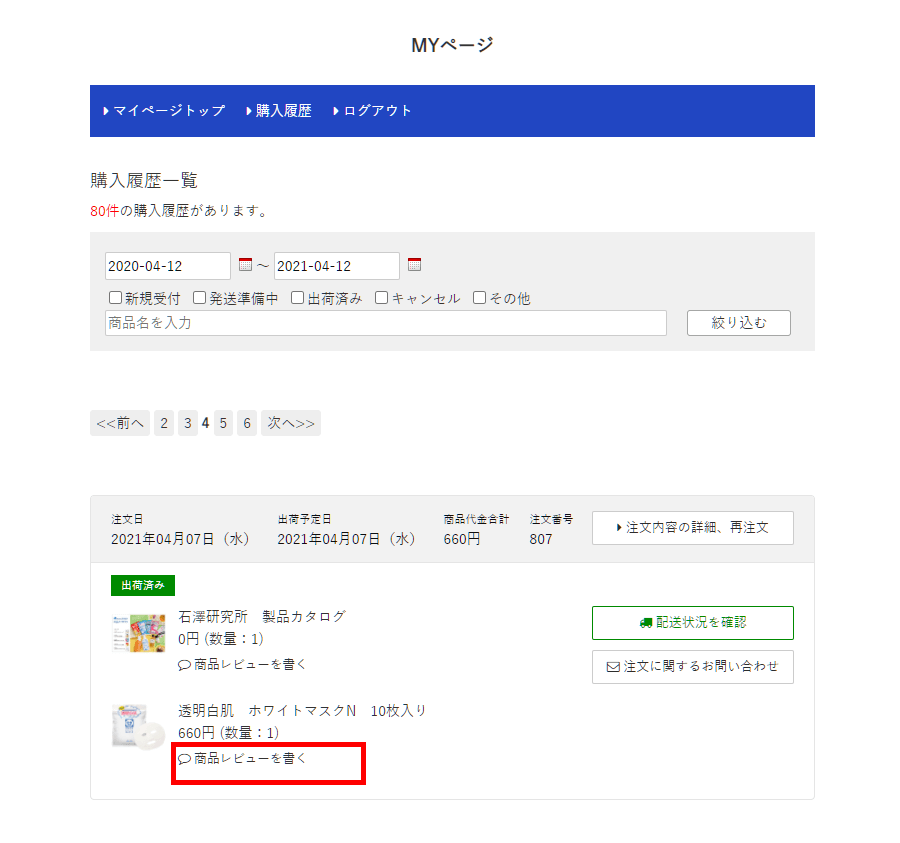900x843 pixels.
Task: Go to previous page with <<前へ
Action: (120, 424)
